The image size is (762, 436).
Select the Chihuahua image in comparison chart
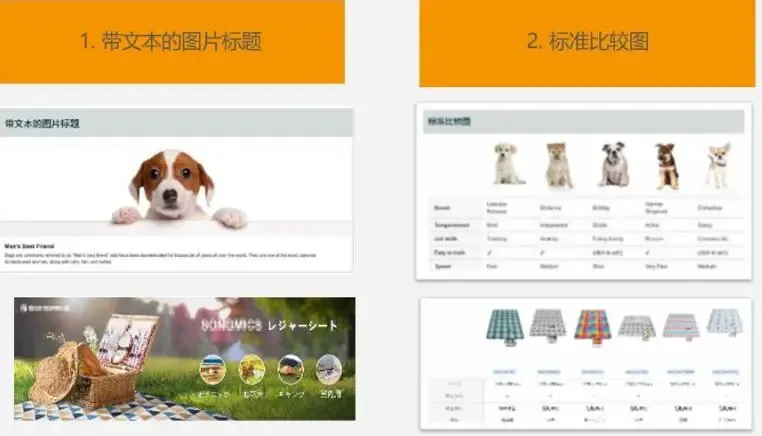pyautogui.click(x=717, y=165)
